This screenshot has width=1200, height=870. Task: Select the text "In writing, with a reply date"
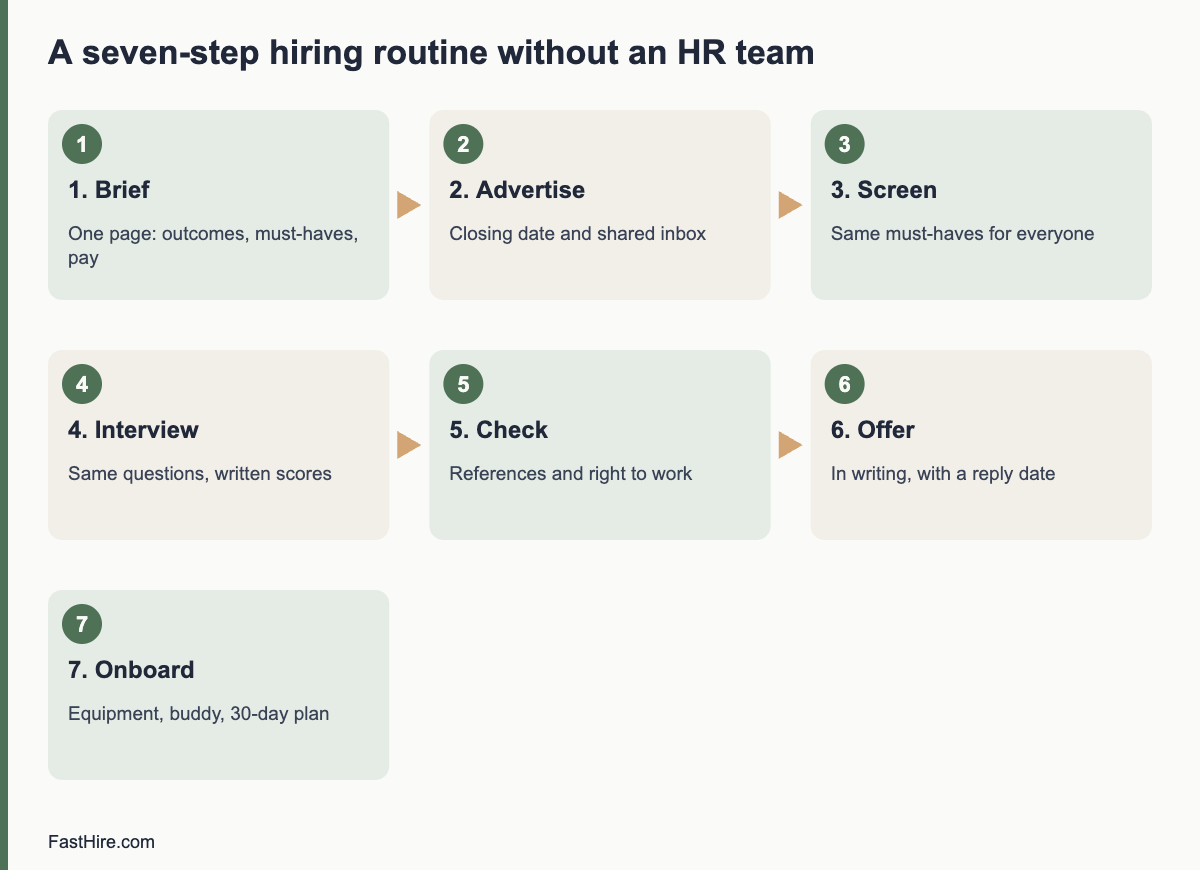pyautogui.click(x=943, y=474)
